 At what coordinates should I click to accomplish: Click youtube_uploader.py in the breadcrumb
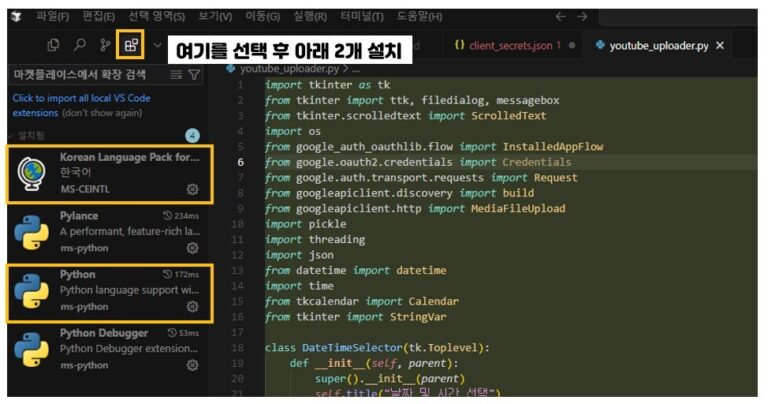coord(289,69)
